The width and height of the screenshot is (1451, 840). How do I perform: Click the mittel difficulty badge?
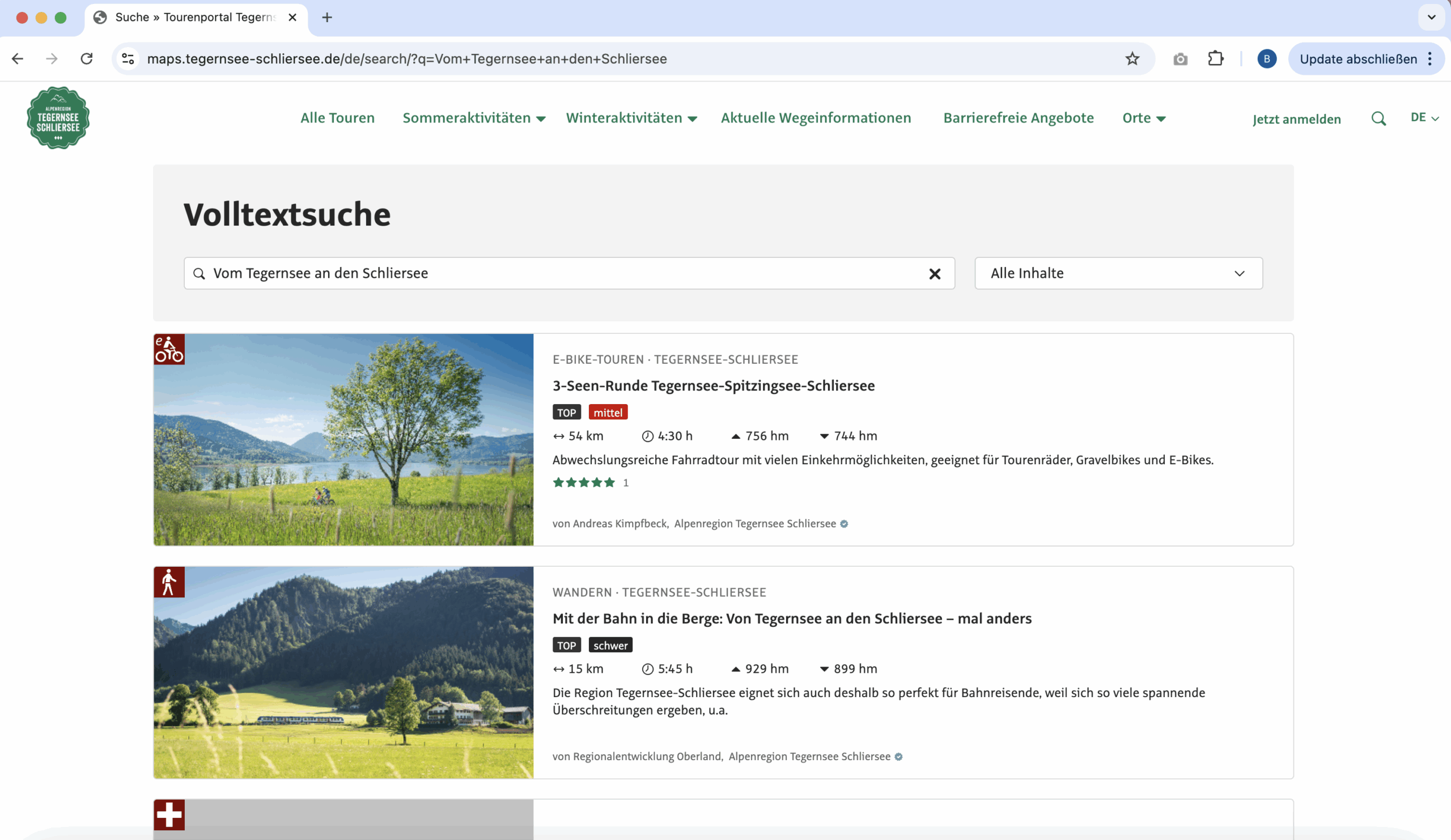[608, 412]
